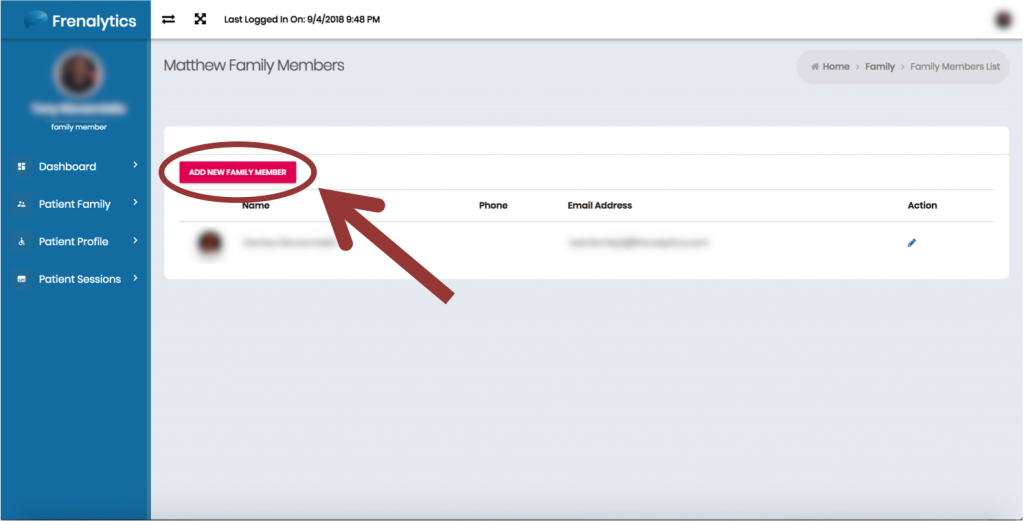Expand the Patient Sessions chevron

coord(135,277)
